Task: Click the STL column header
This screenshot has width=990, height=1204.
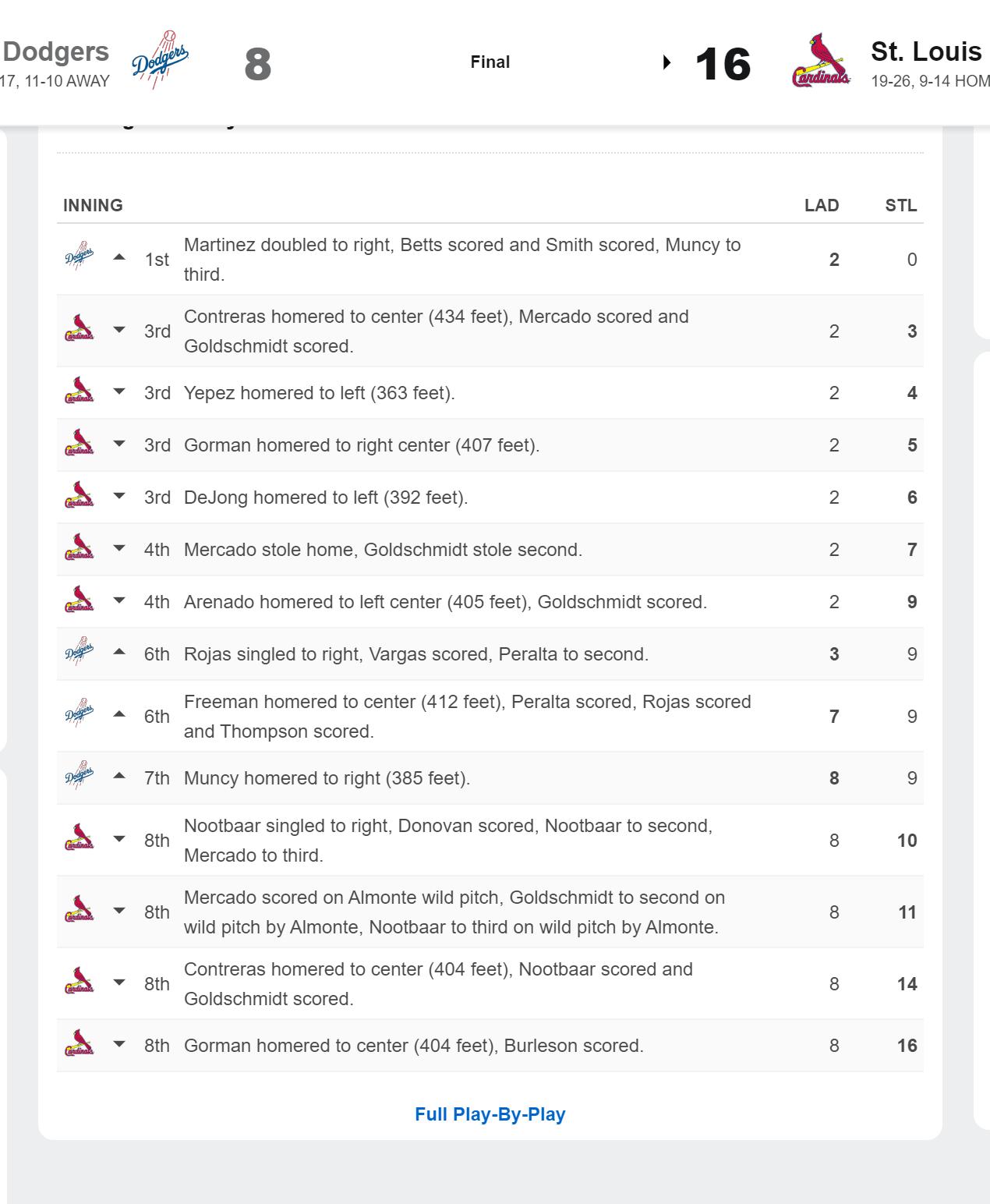Action: [x=901, y=205]
